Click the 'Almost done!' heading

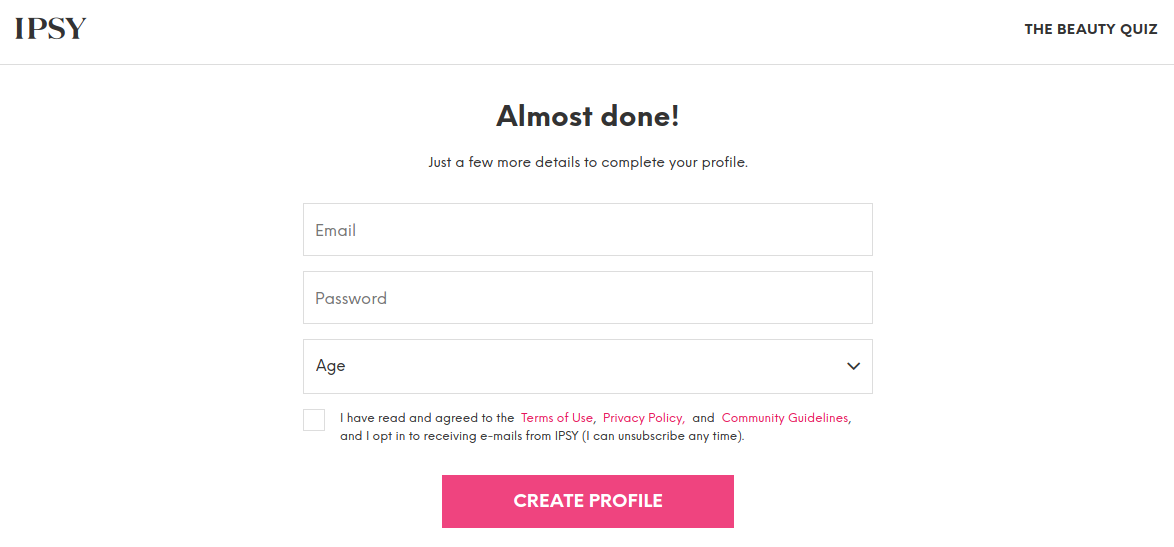click(588, 117)
